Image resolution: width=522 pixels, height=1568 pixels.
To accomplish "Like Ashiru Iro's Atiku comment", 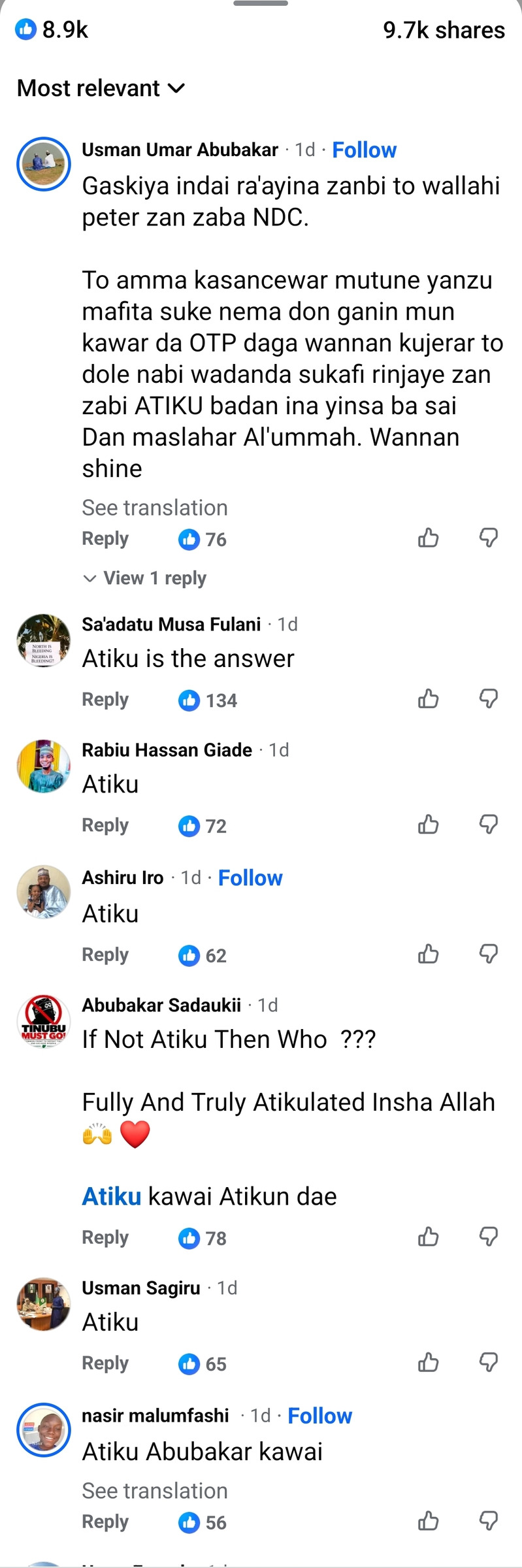I will point(429,954).
